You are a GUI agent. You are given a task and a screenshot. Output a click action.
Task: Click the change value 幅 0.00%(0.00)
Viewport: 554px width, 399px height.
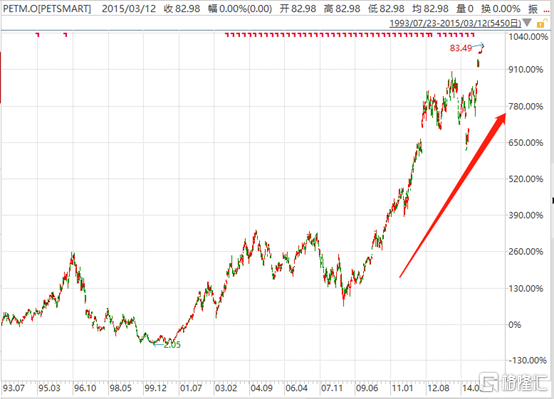pyautogui.click(x=240, y=8)
